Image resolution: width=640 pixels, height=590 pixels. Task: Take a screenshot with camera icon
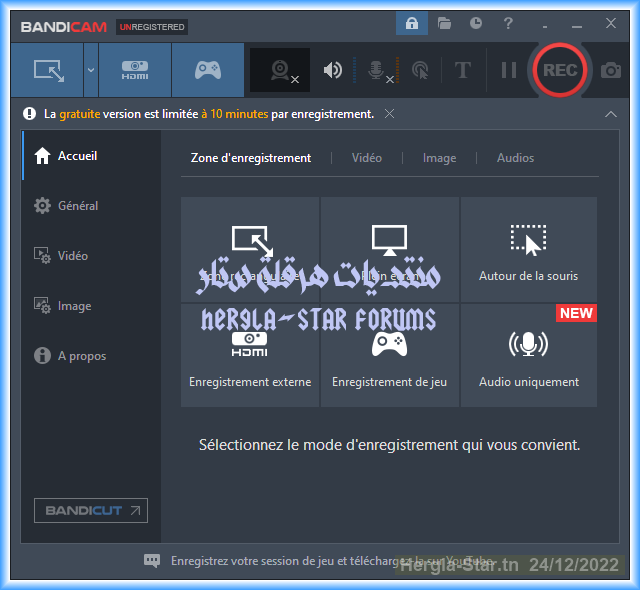pyautogui.click(x=611, y=70)
